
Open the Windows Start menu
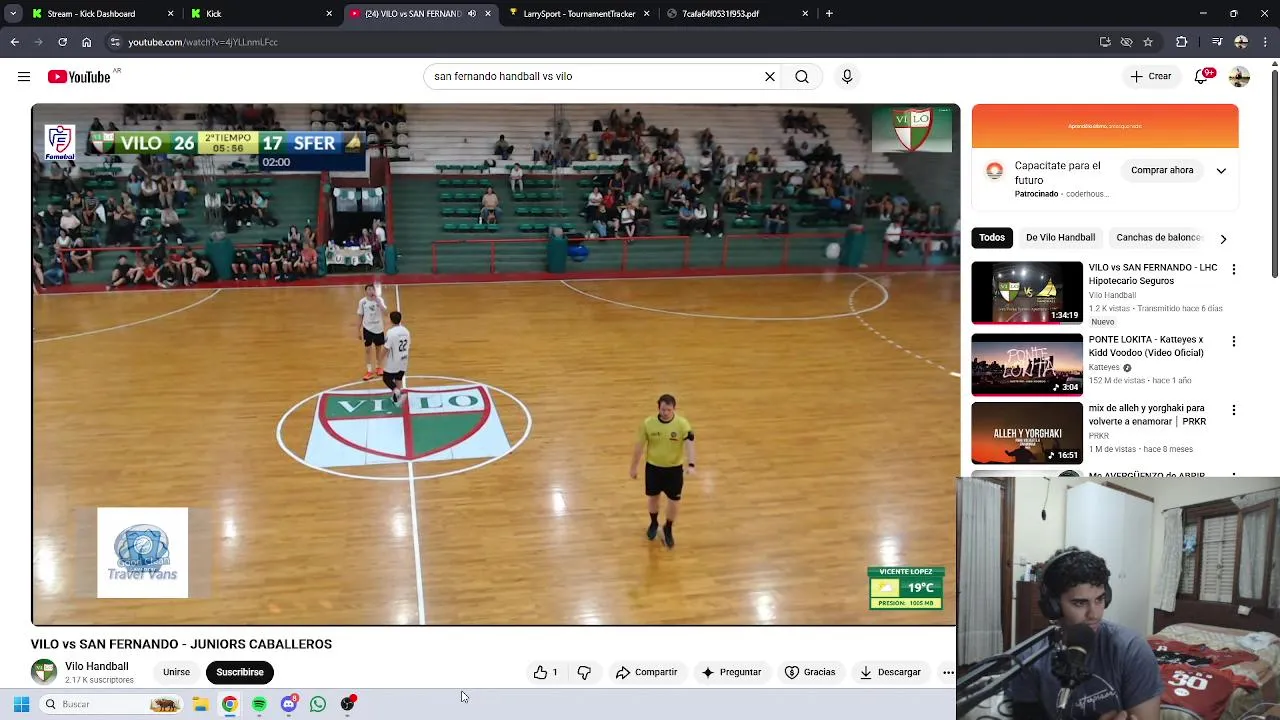tap(21, 704)
